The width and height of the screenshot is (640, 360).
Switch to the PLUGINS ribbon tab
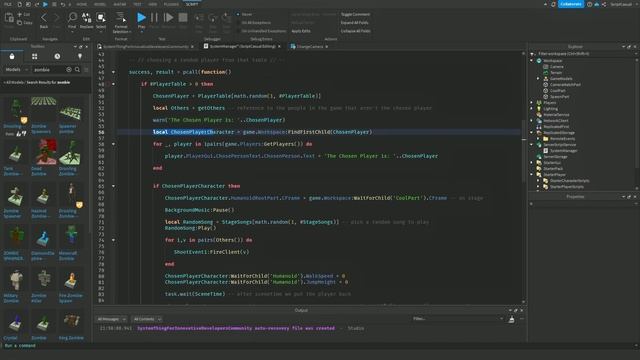coord(171,4)
